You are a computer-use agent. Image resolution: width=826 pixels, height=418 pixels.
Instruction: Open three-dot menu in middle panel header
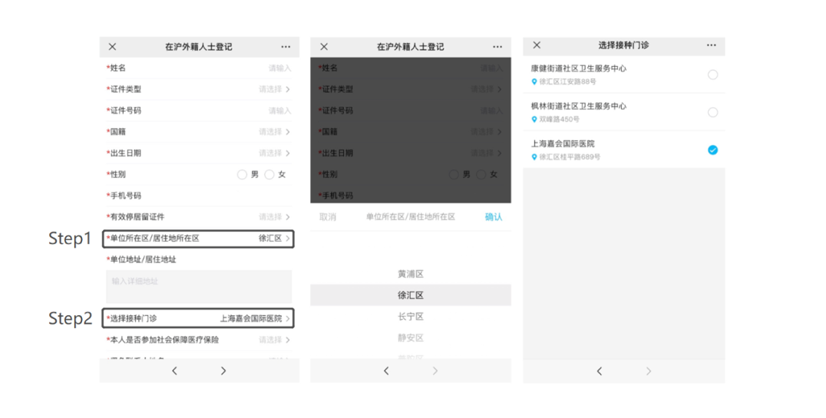point(498,47)
